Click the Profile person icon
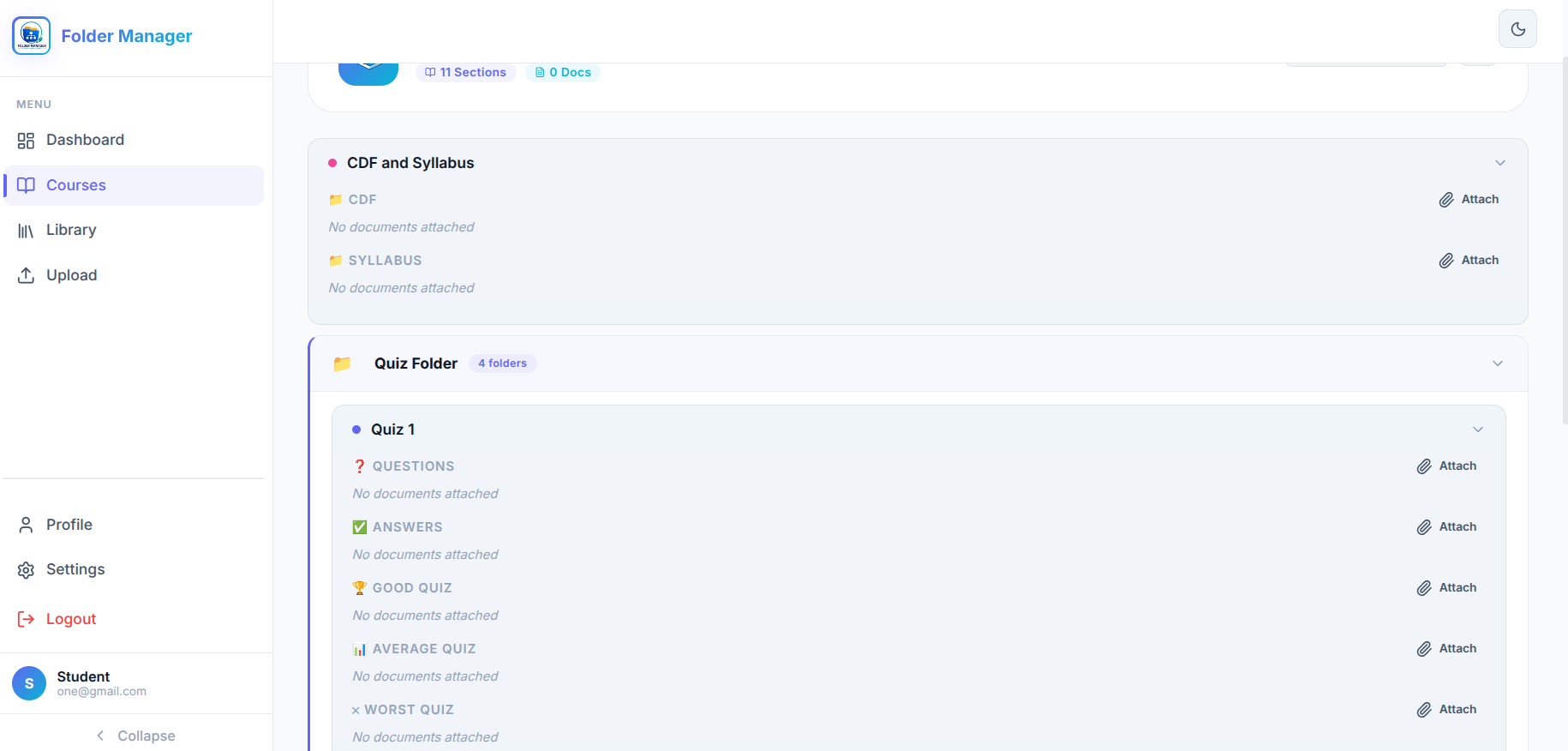 (27, 525)
